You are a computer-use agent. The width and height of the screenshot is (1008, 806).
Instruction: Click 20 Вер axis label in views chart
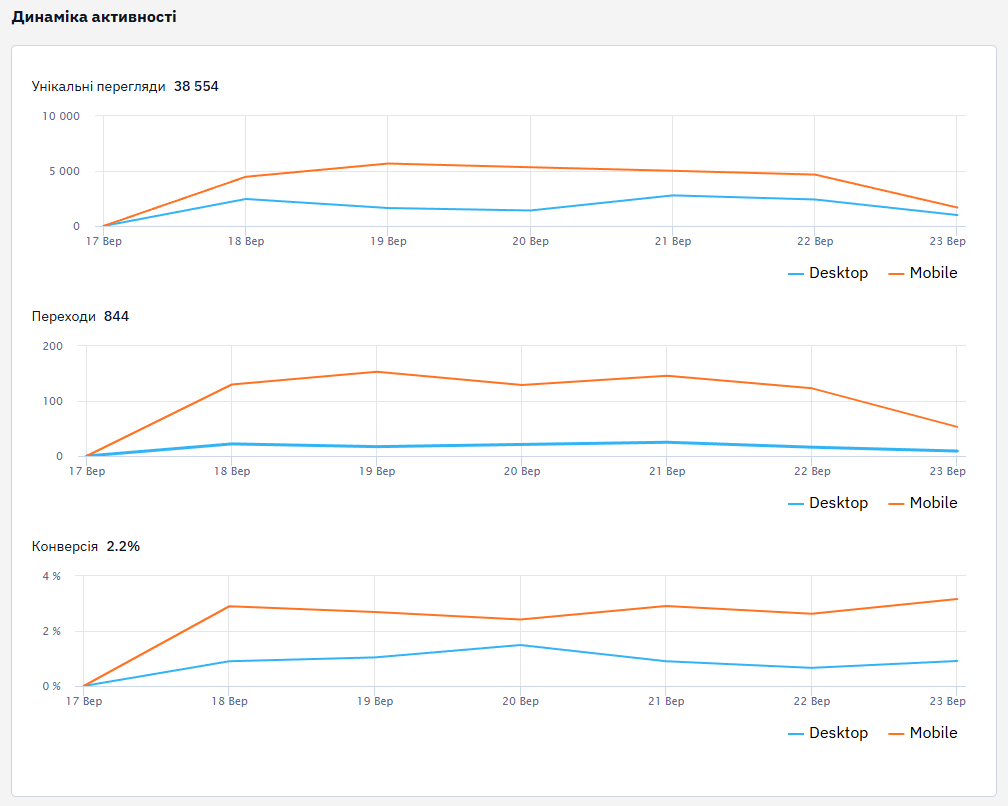[x=530, y=241]
